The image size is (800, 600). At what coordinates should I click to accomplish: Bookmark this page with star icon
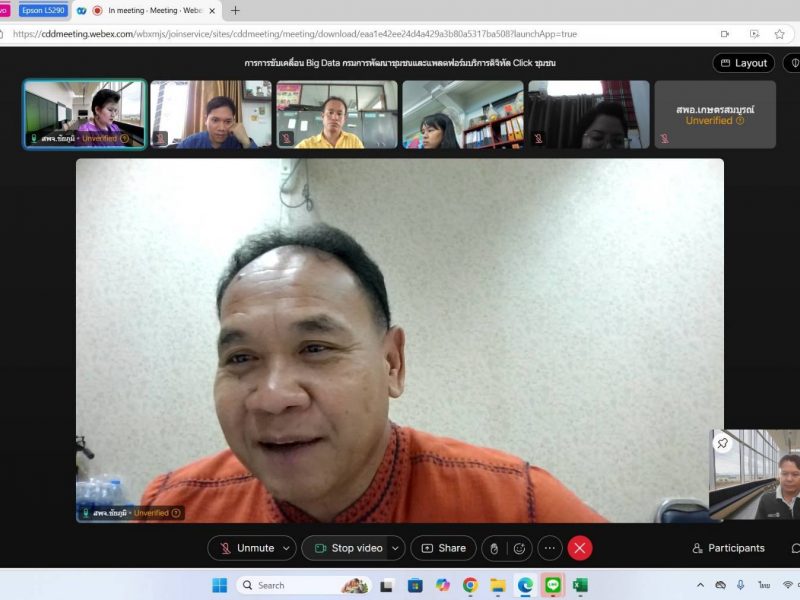pyautogui.click(x=779, y=34)
